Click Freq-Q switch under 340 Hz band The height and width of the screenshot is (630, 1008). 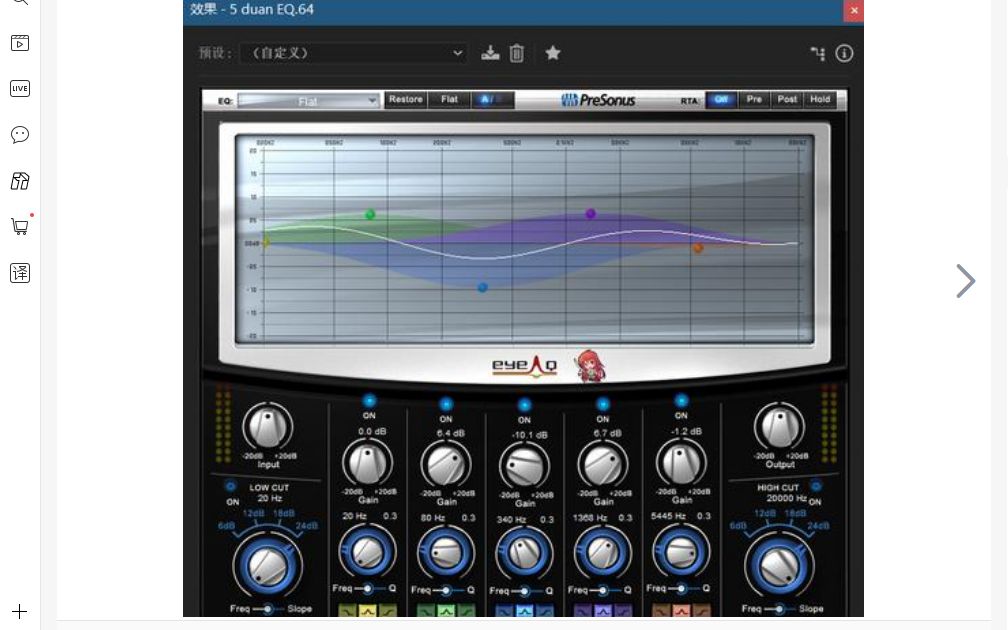(525, 591)
